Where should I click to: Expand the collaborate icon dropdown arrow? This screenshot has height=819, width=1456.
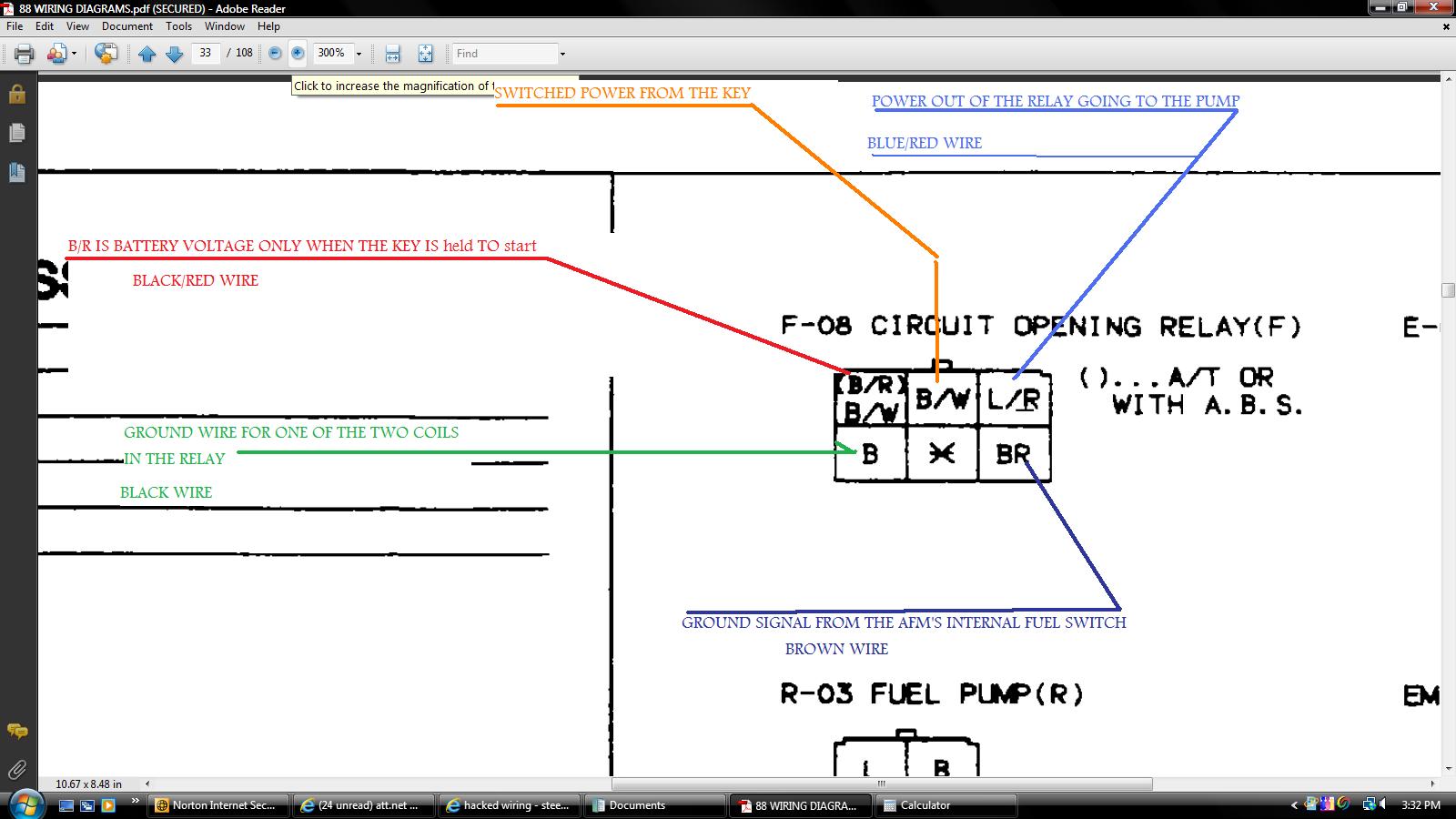point(74,54)
